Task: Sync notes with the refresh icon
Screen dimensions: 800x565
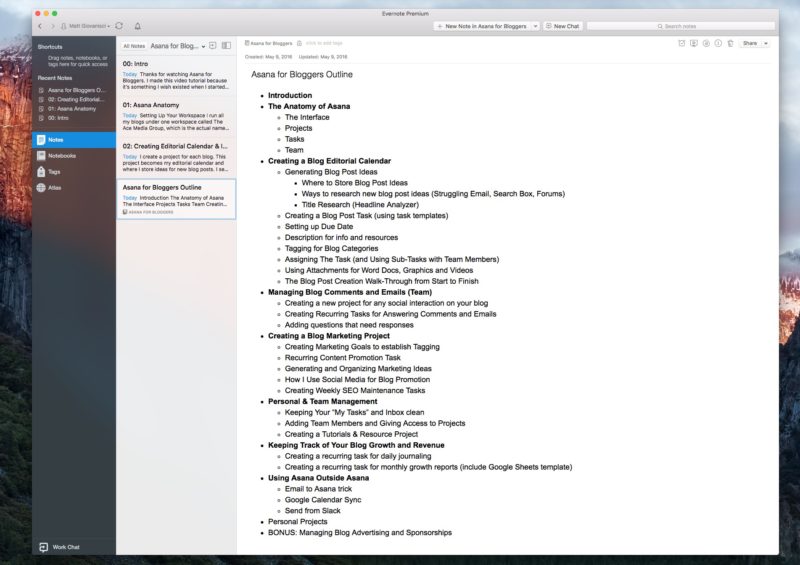Action: tap(119, 26)
